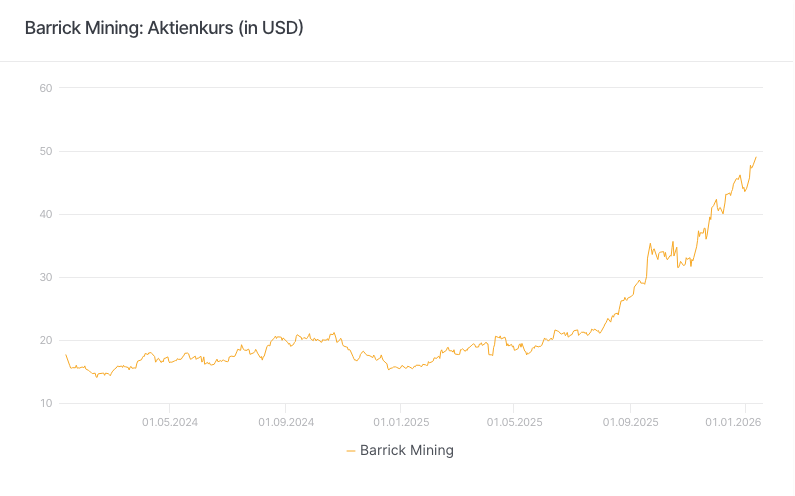Click the 01.01.2025 x-axis date label
795x496 pixels.
pos(401,422)
